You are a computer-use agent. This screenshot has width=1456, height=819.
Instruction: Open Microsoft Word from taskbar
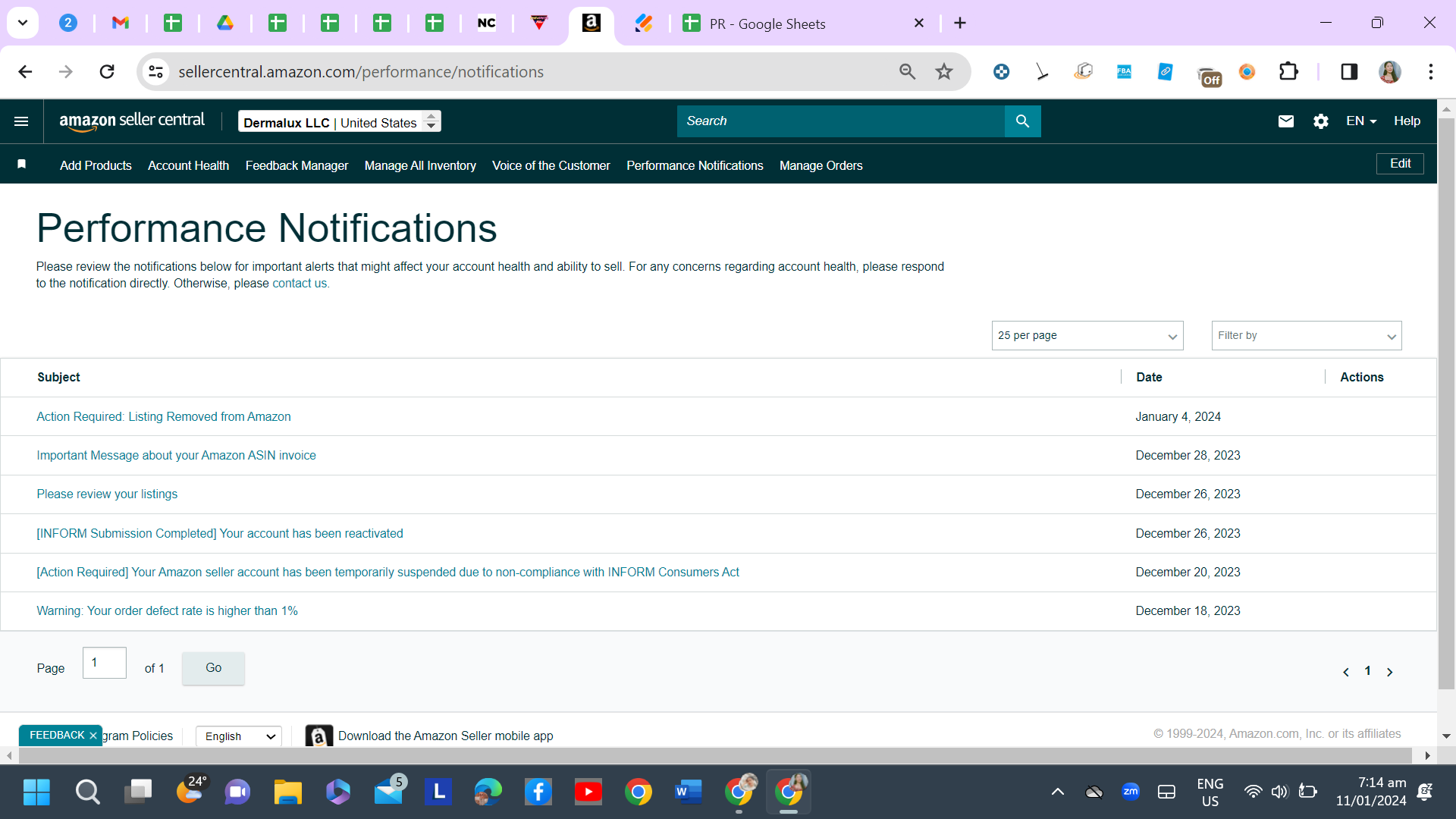tap(688, 792)
